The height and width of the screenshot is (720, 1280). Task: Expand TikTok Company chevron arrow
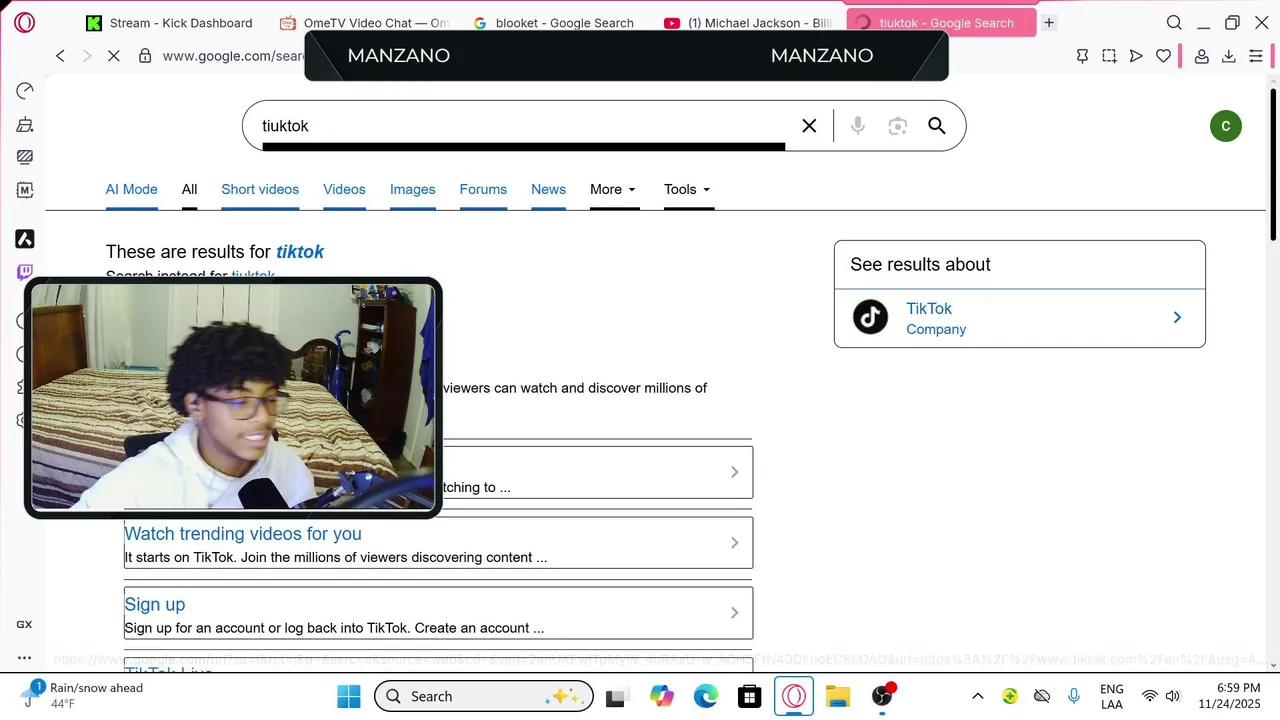[1177, 318]
